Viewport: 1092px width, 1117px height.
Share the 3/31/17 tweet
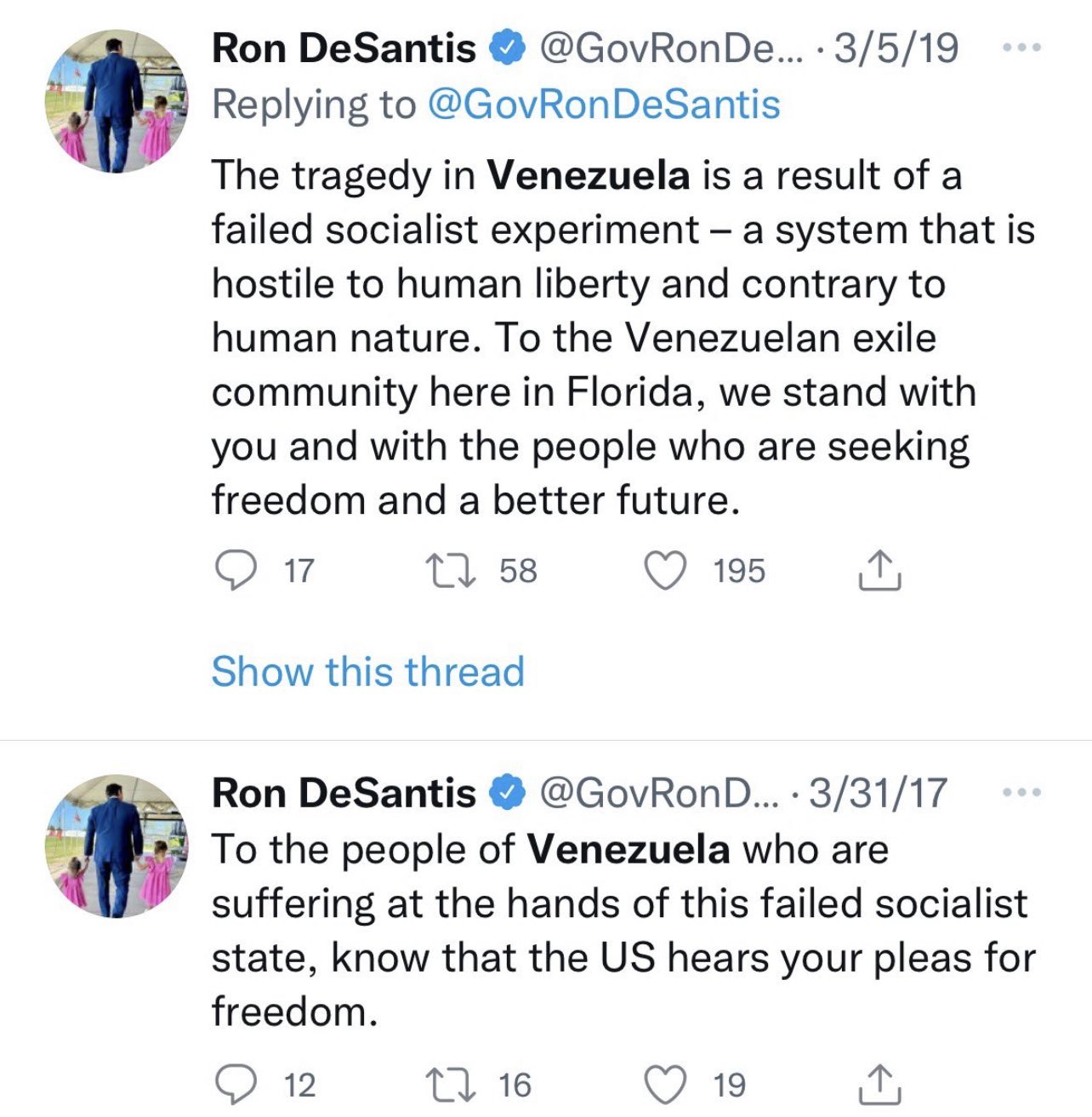tap(879, 1085)
